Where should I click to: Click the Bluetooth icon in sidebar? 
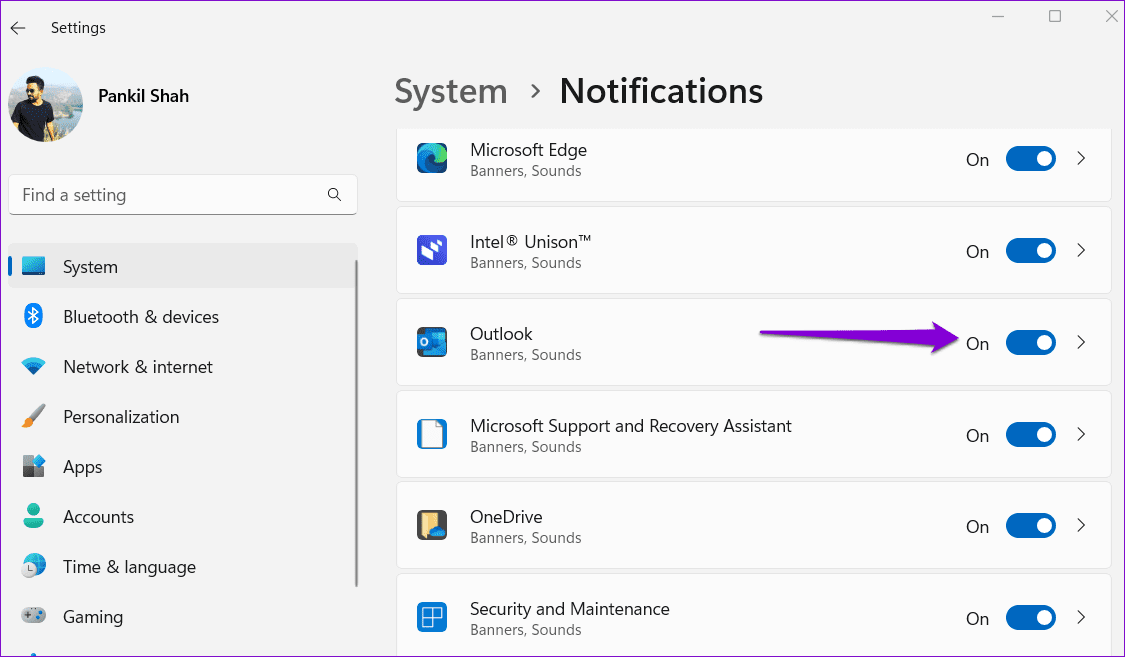(33, 316)
